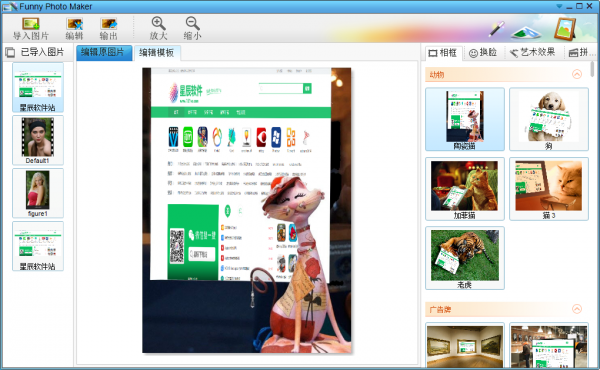Click the Funny Photo Maker app icon
Viewport: 600px width, 370px height.
point(10,7)
